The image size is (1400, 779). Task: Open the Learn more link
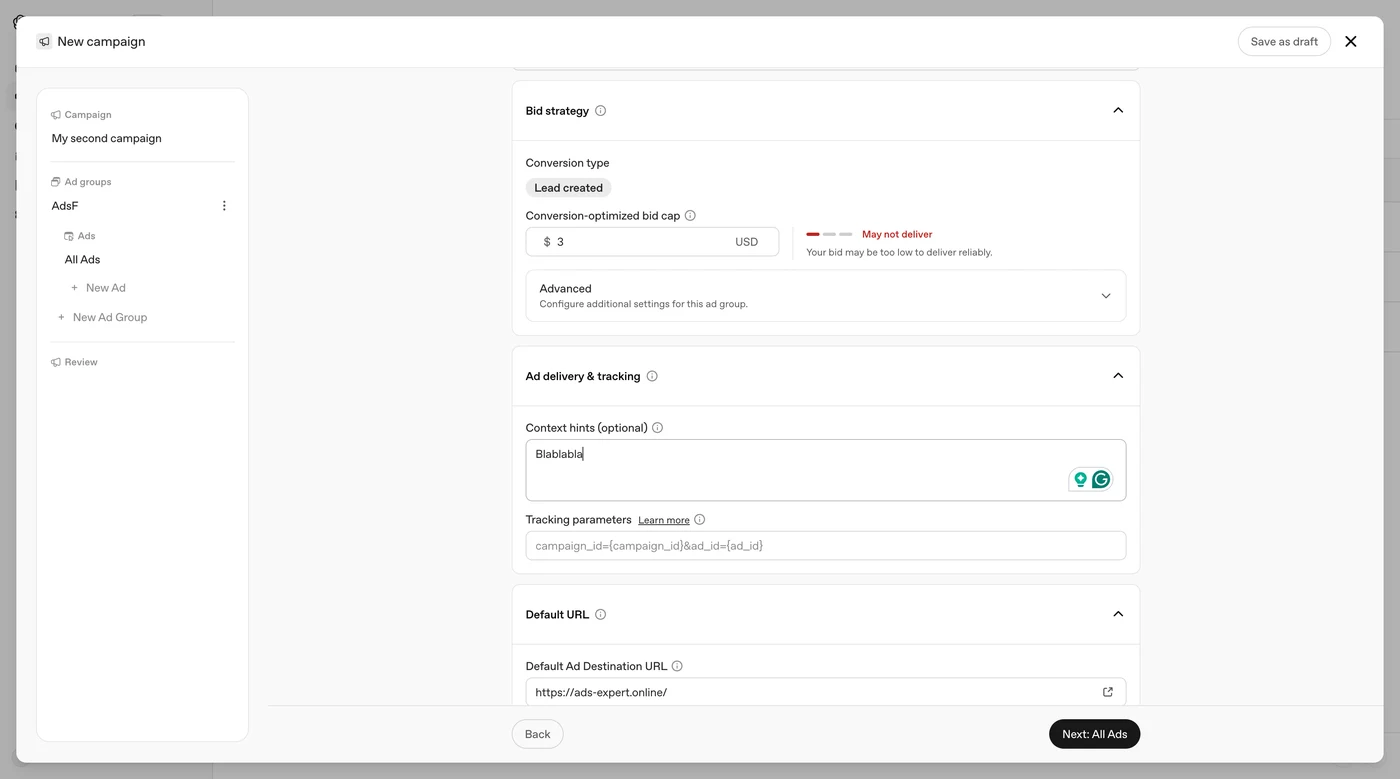coord(664,520)
